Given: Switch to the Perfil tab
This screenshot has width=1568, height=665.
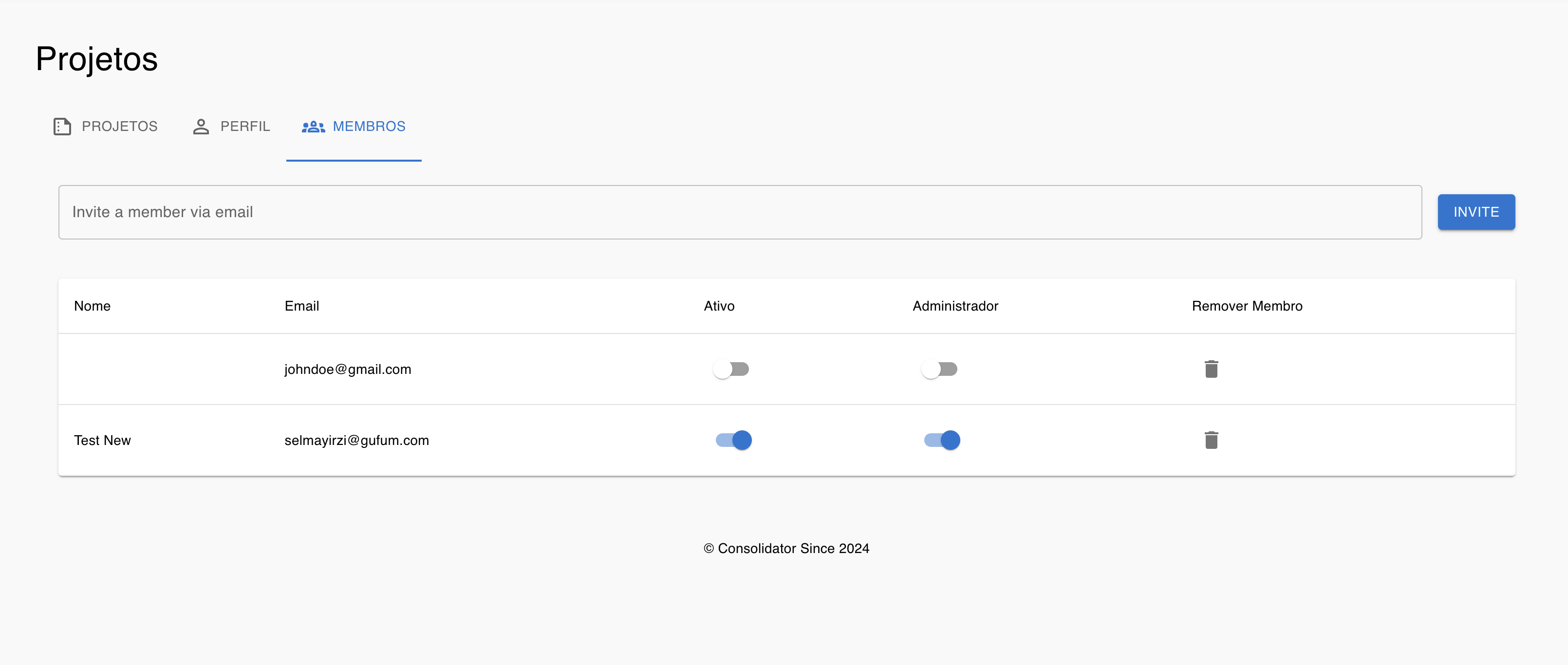Looking at the screenshot, I should pos(231,127).
